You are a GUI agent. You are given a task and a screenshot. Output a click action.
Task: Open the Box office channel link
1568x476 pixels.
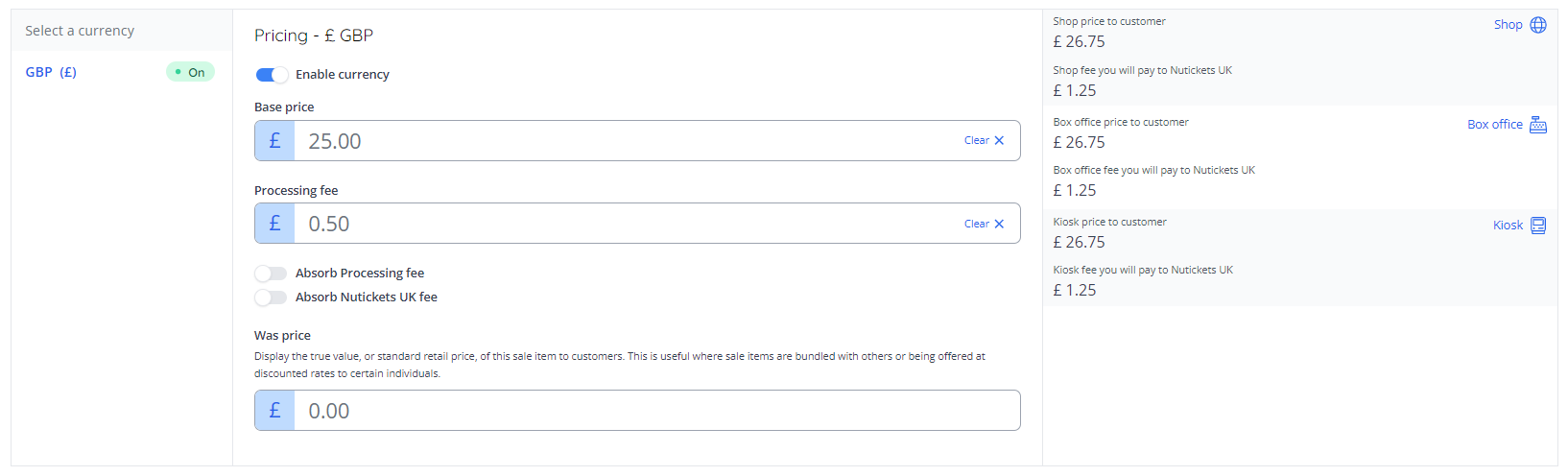pos(1494,125)
